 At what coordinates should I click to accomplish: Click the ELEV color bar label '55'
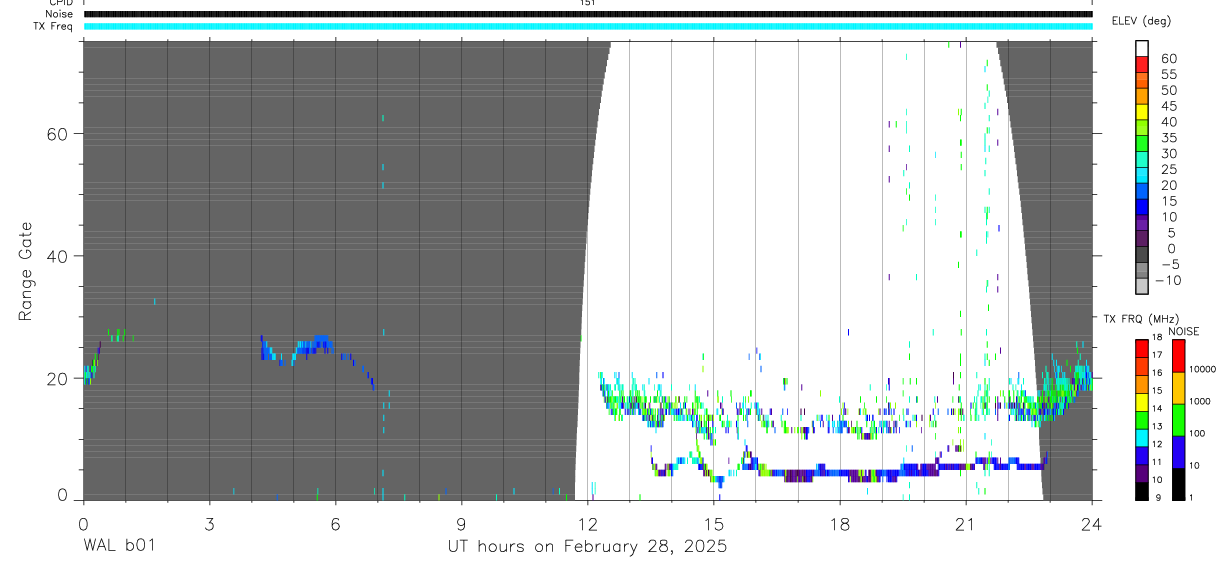coord(1168,75)
